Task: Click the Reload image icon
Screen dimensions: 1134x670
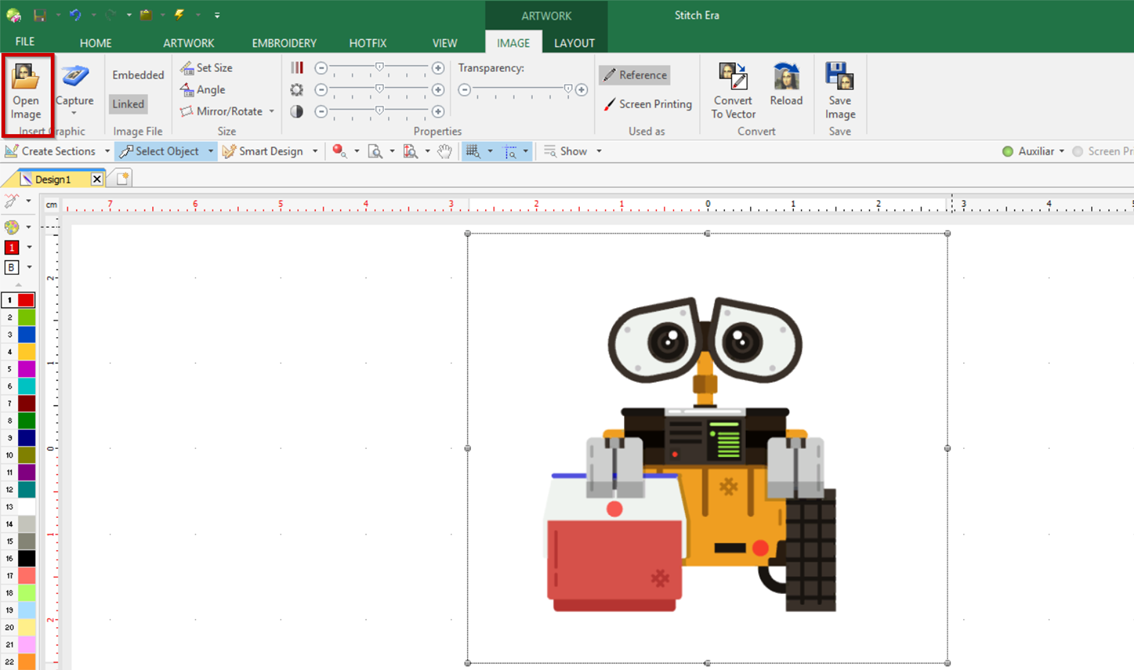Action: click(x=786, y=76)
